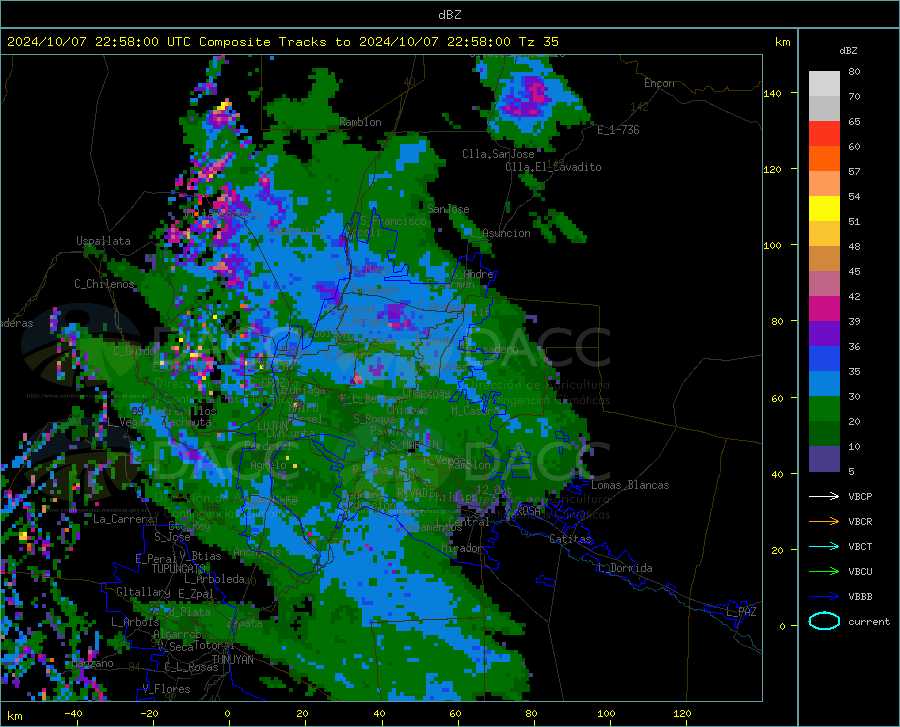This screenshot has height=727, width=900.
Task: Click the V_Flores place label
Action: pos(166,689)
